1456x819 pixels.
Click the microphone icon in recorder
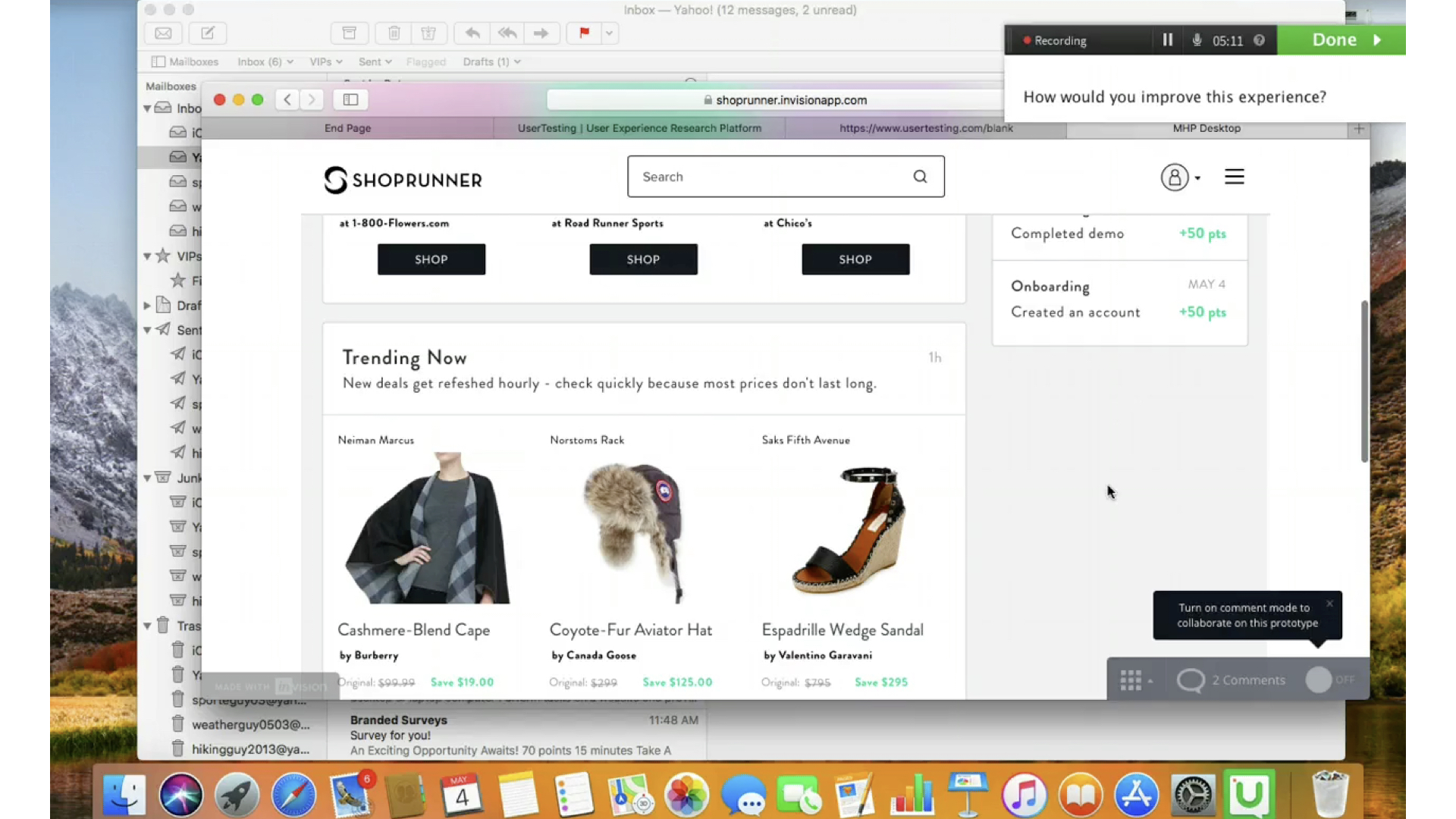pos(1197,40)
